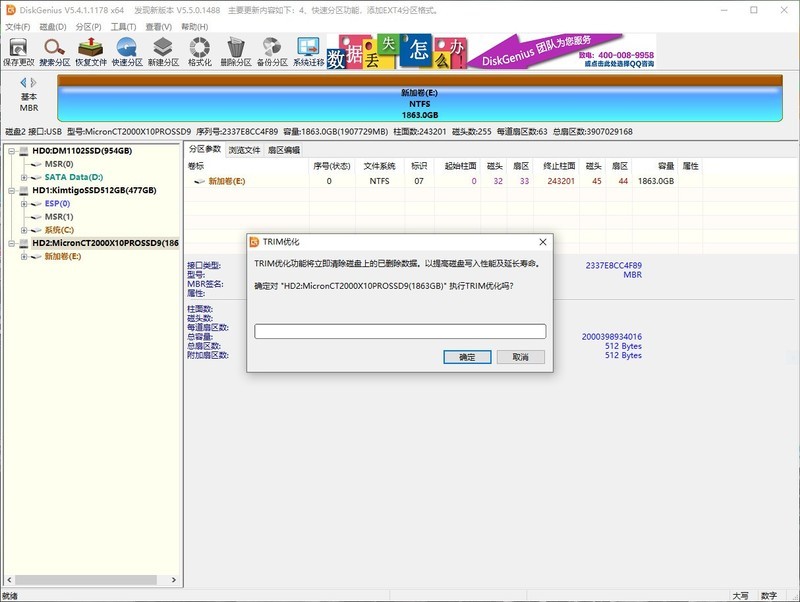
Task: Switch to the 浏览文件 tab
Action: [244, 150]
